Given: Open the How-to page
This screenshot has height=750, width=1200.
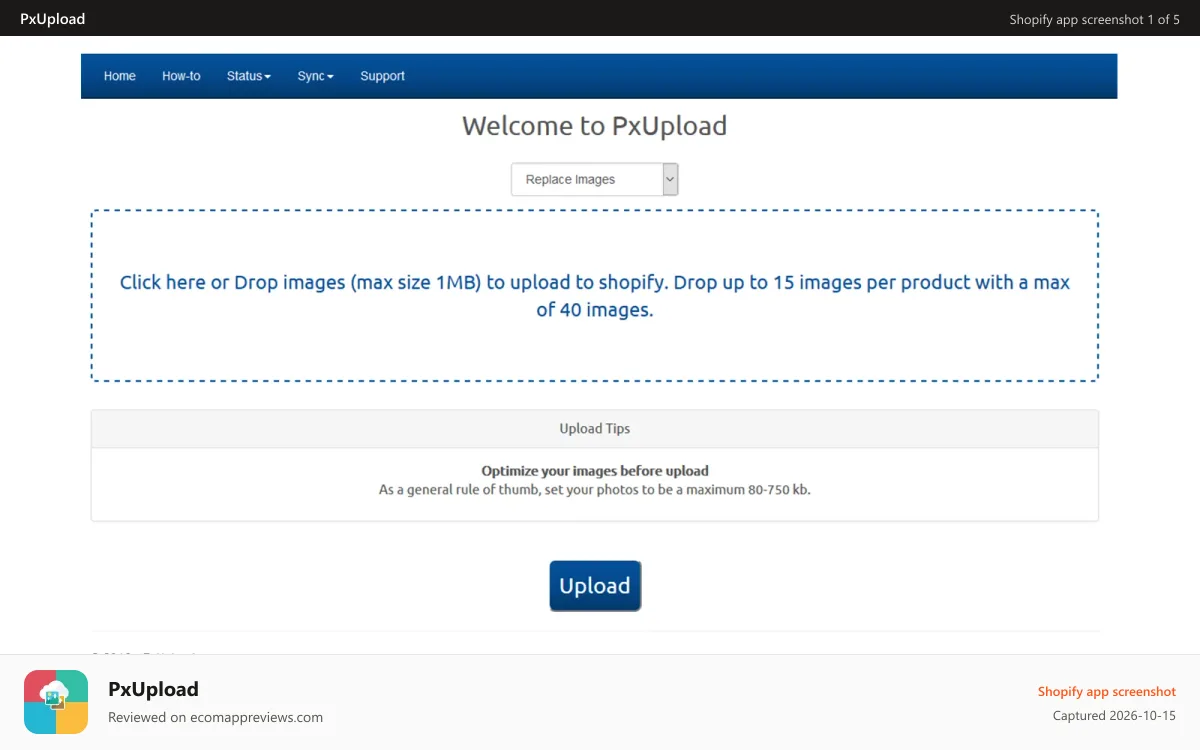Looking at the screenshot, I should tap(181, 76).
